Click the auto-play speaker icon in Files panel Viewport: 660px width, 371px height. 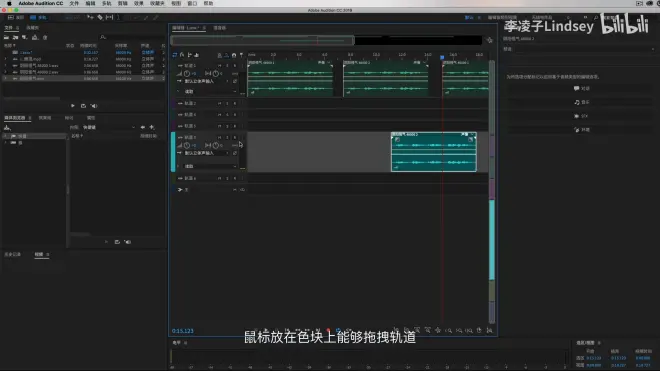click(x=94, y=106)
